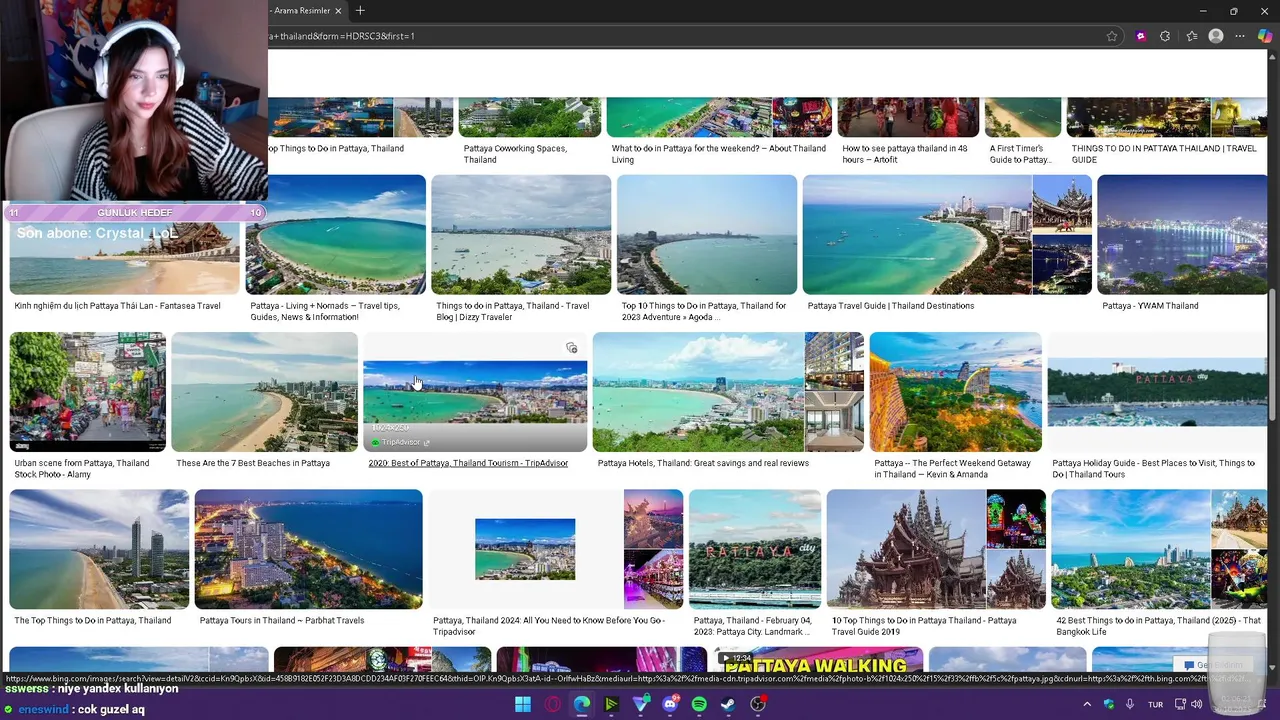Open the Extensions puzzle icon
The image size is (1280, 720).
point(1165,36)
